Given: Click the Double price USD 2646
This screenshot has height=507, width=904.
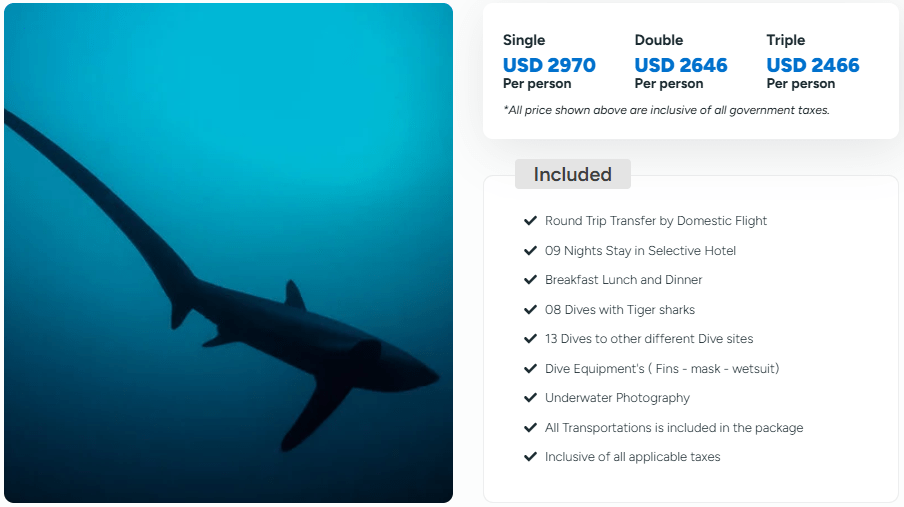Looking at the screenshot, I should [681, 66].
